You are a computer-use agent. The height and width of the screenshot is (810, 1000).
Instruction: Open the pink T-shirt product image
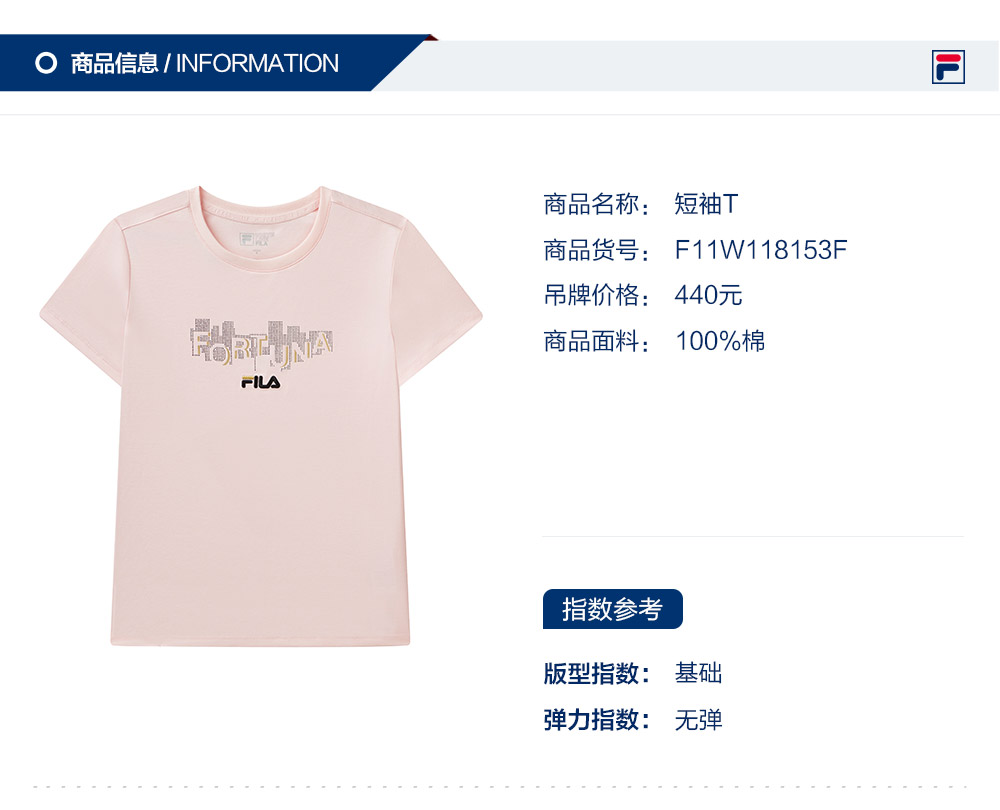click(x=261, y=416)
